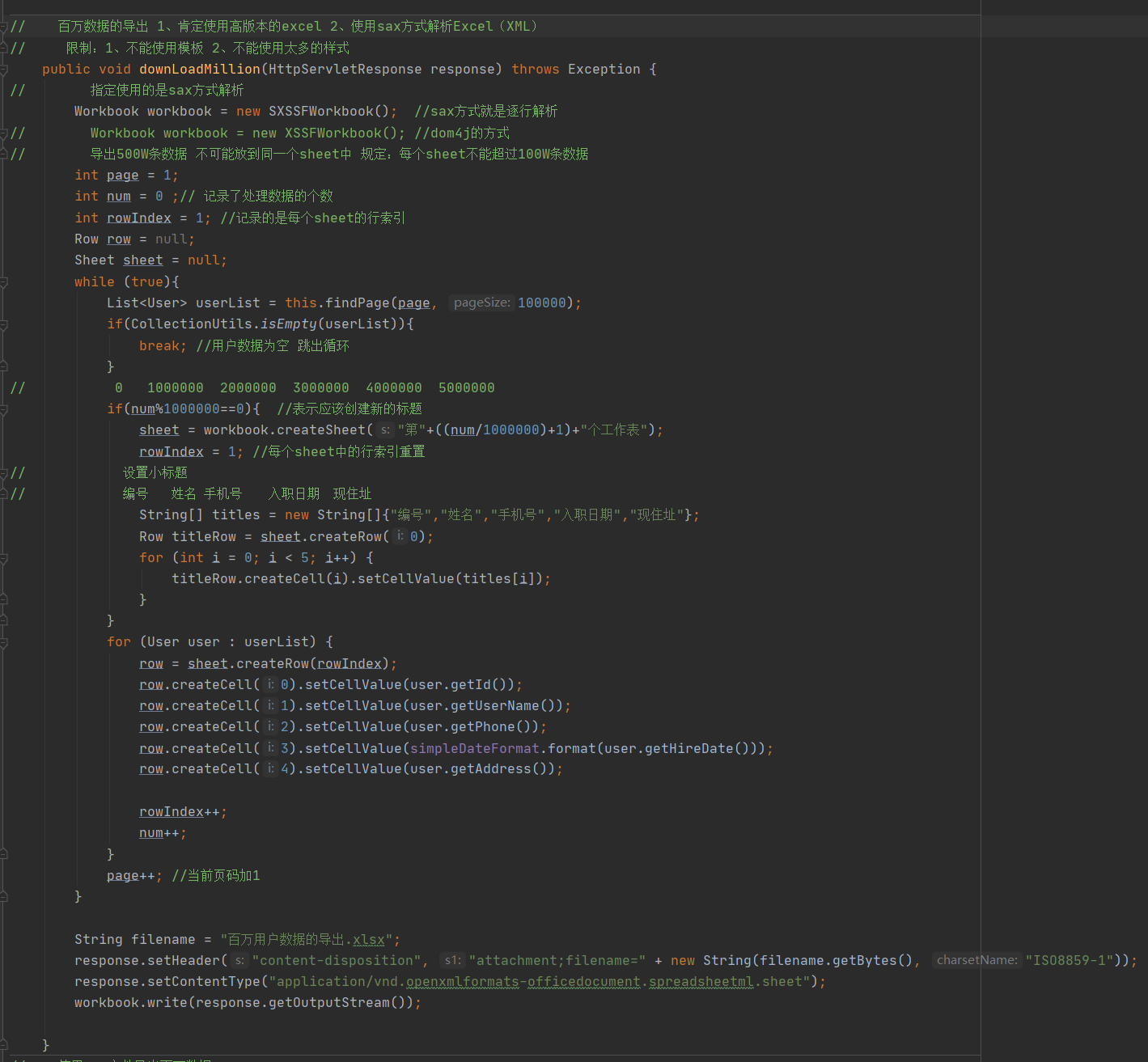Fold the if(num%1000000==0) block
The height and width of the screenshot is (1062, 1148).
3,409
